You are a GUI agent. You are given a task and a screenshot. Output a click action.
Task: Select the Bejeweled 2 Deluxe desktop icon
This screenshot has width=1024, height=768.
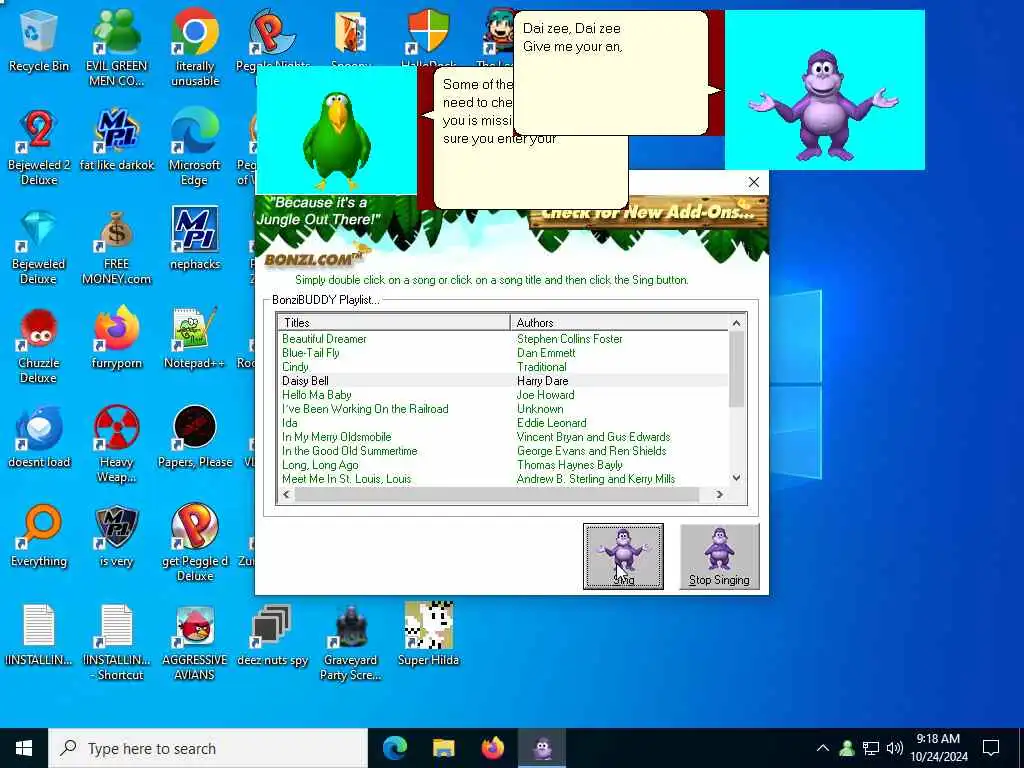coord(39,148)
